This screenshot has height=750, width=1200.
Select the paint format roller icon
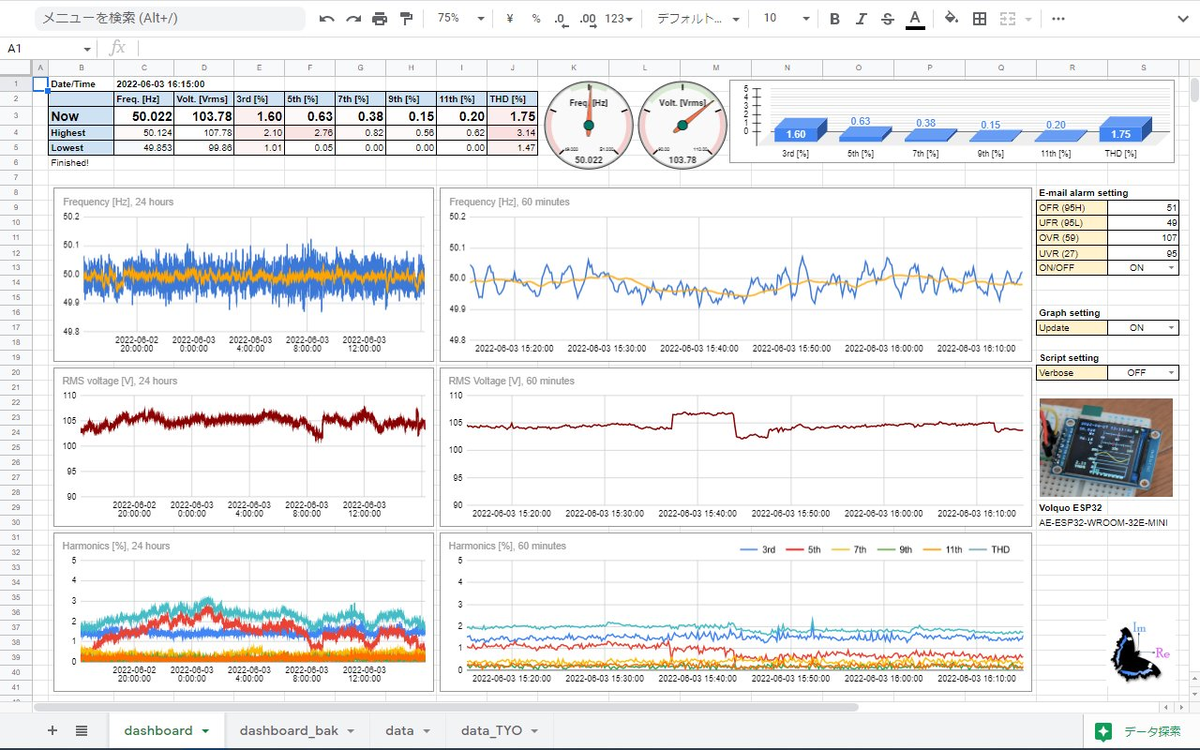point(406,19)
